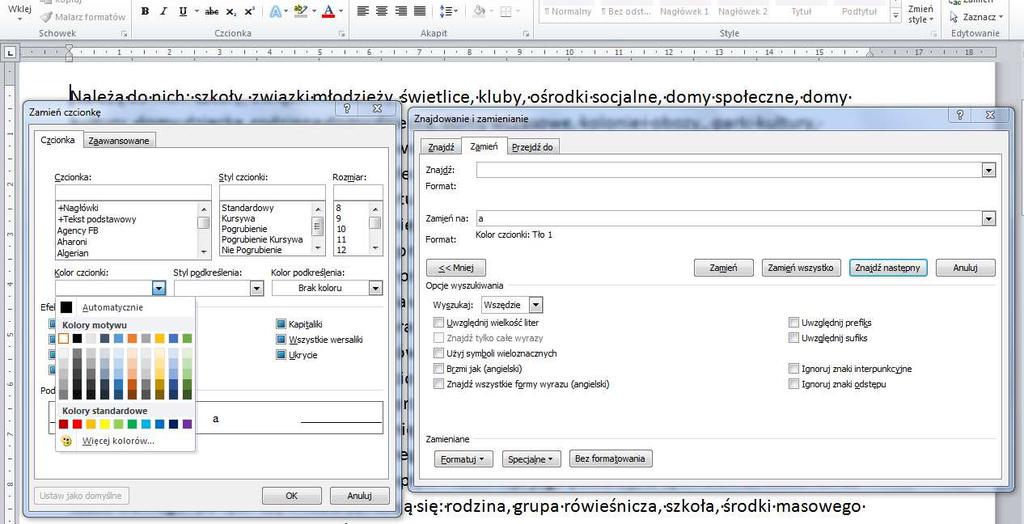Apply text highlight color marker
This screenshot has height=524, width=1024.
pos(300,11)
